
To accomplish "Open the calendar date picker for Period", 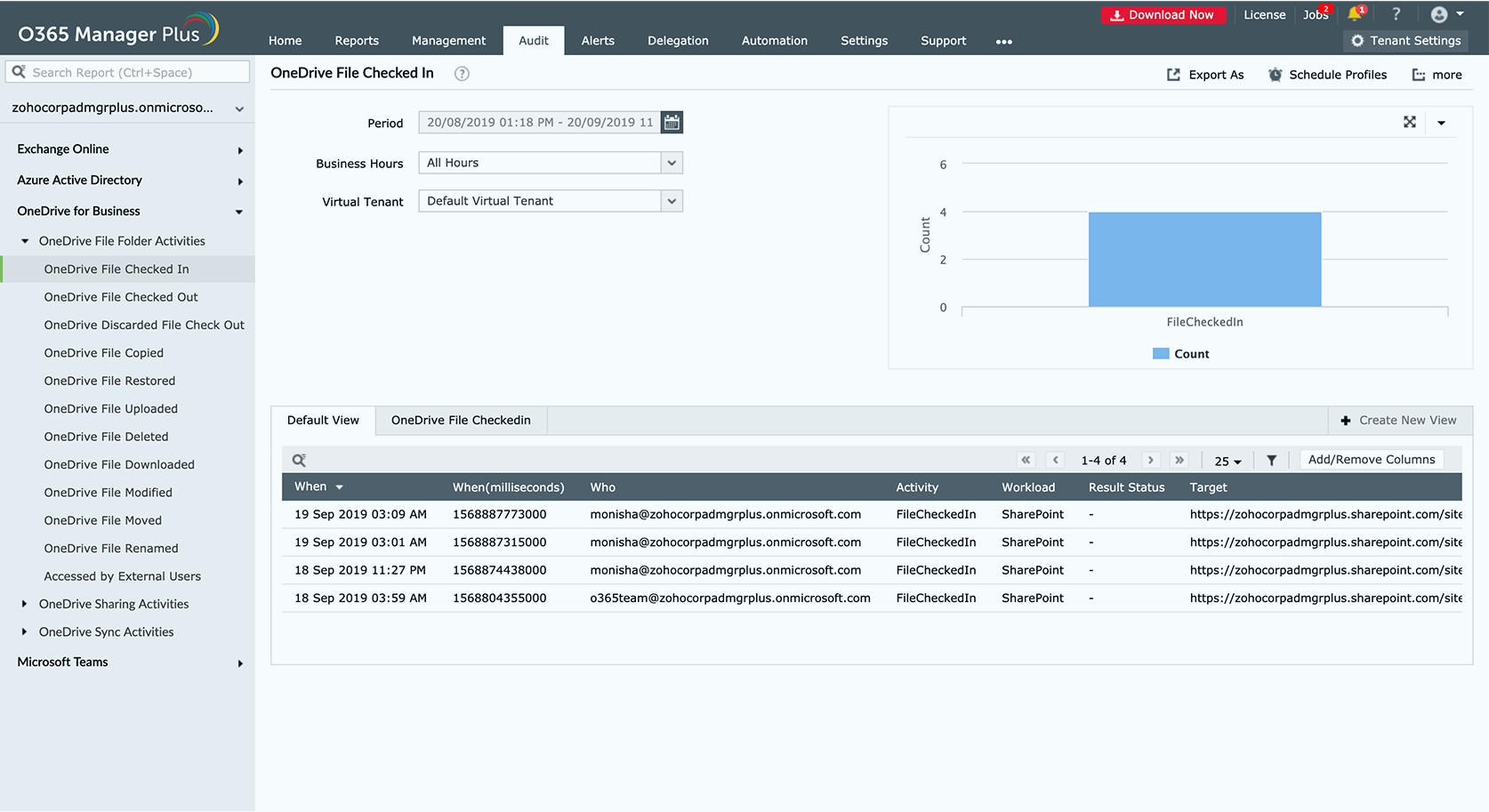I will point(672,123).
